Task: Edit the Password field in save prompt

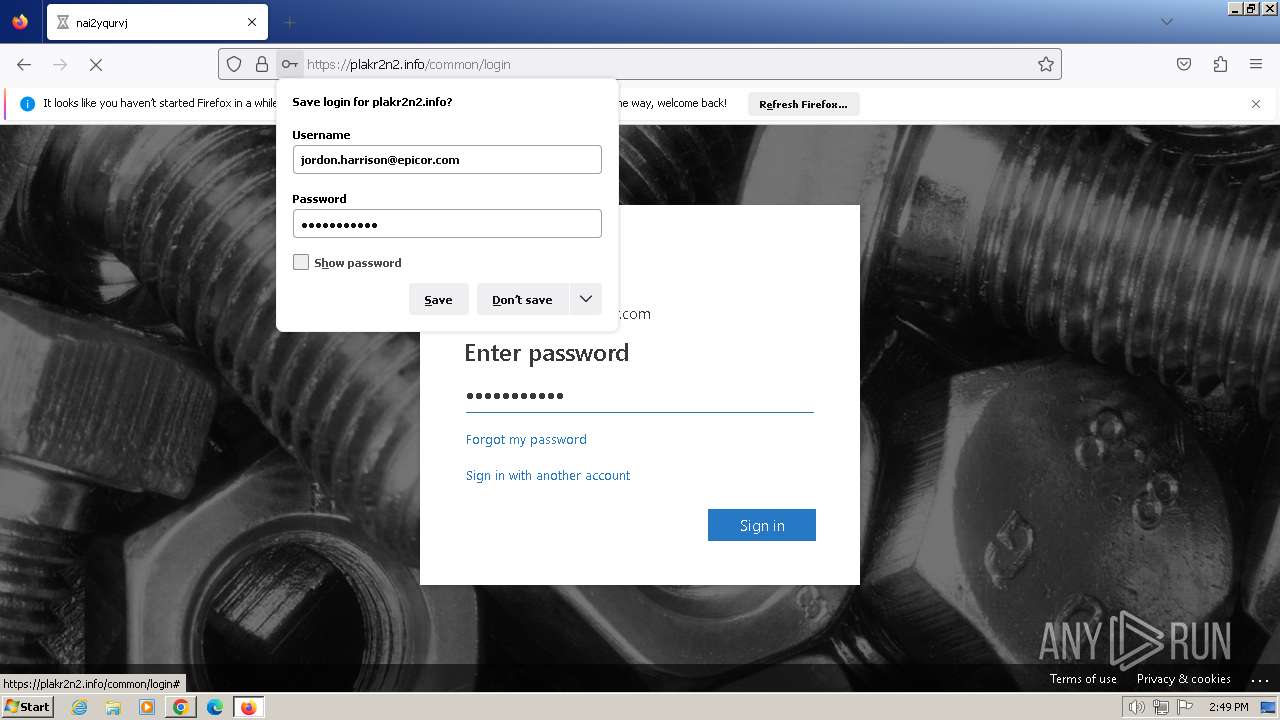Action: coord(447,224)
